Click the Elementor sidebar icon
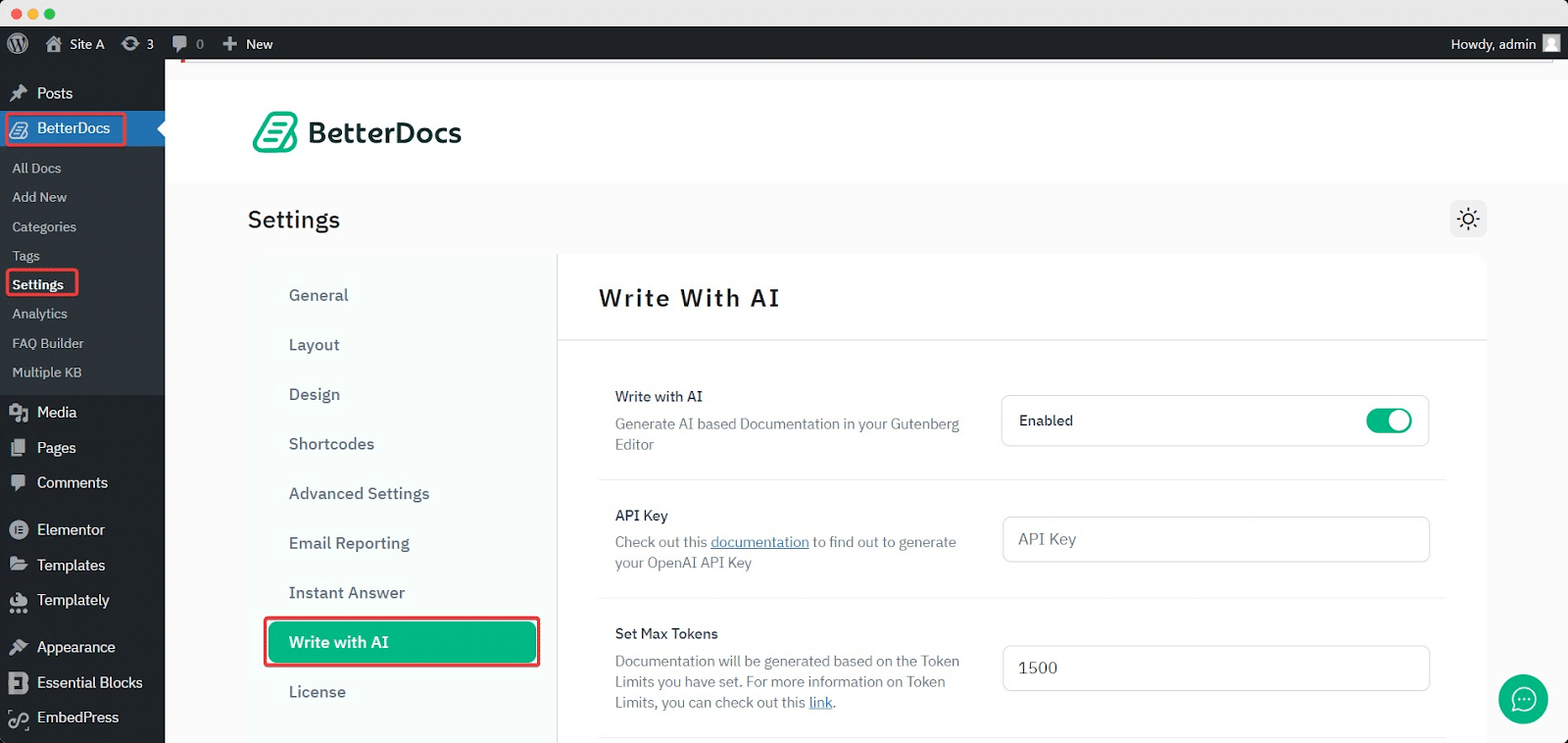 (20, 529)
